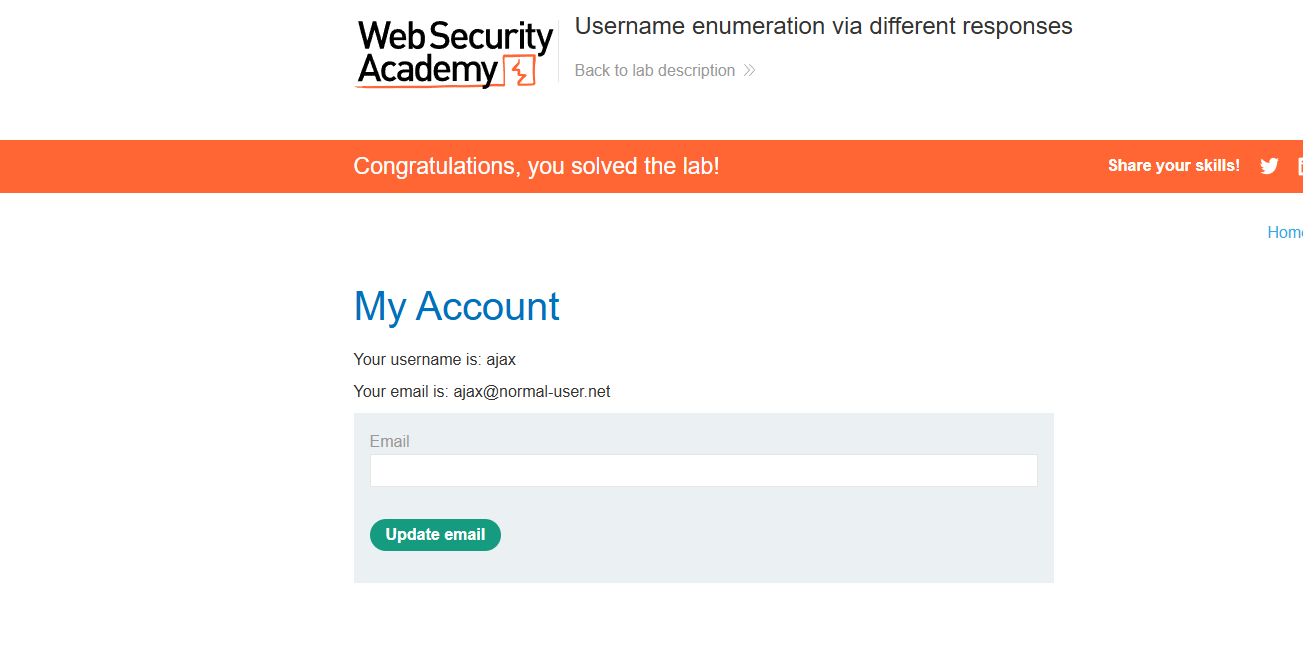Click the word 'Academy' in the logo
Viewport: 1303px width, 657px height.
(x=427, y=70)
